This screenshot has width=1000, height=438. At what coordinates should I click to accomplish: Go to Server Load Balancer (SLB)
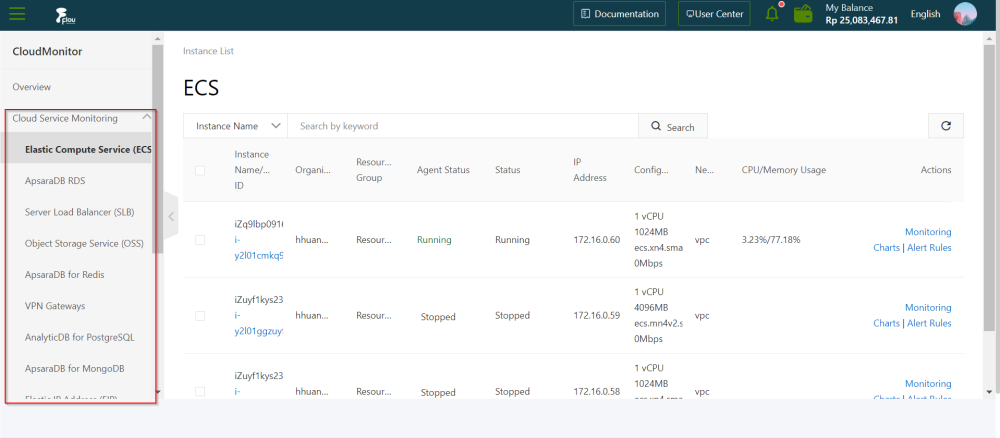coord(80,212)
